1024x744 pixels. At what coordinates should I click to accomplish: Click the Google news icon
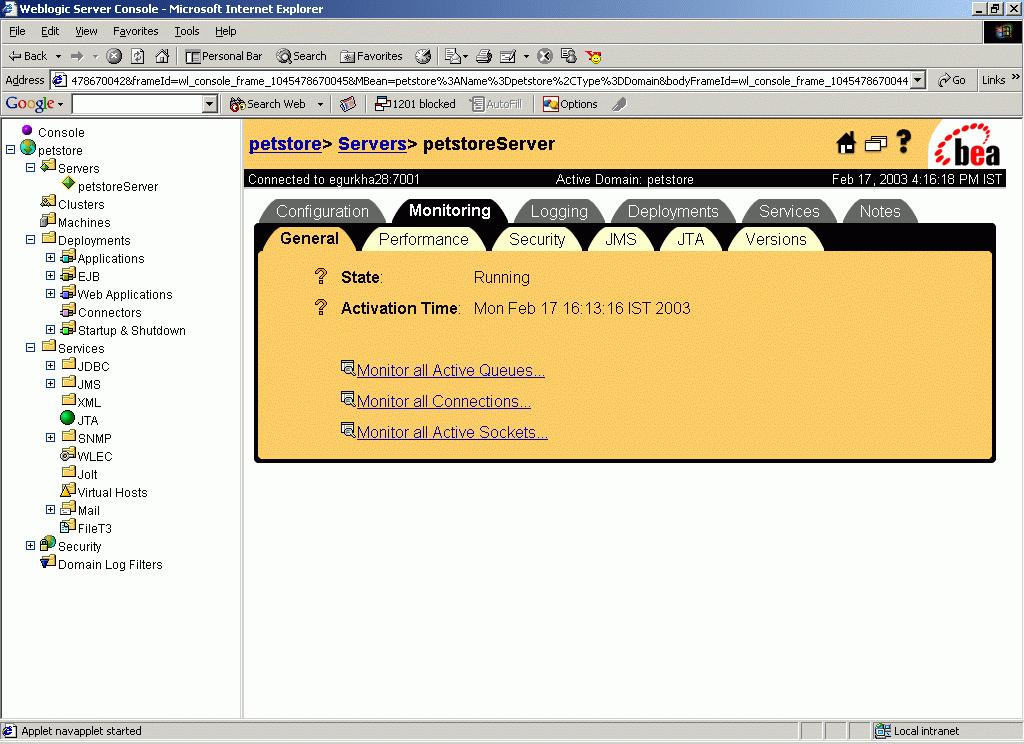pos(348,104)
